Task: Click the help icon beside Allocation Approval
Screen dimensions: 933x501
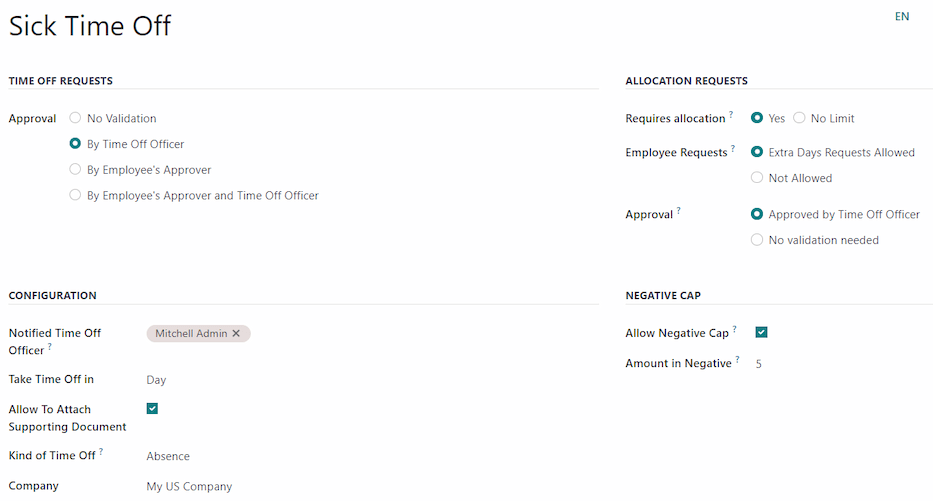Action: point(679,211)
